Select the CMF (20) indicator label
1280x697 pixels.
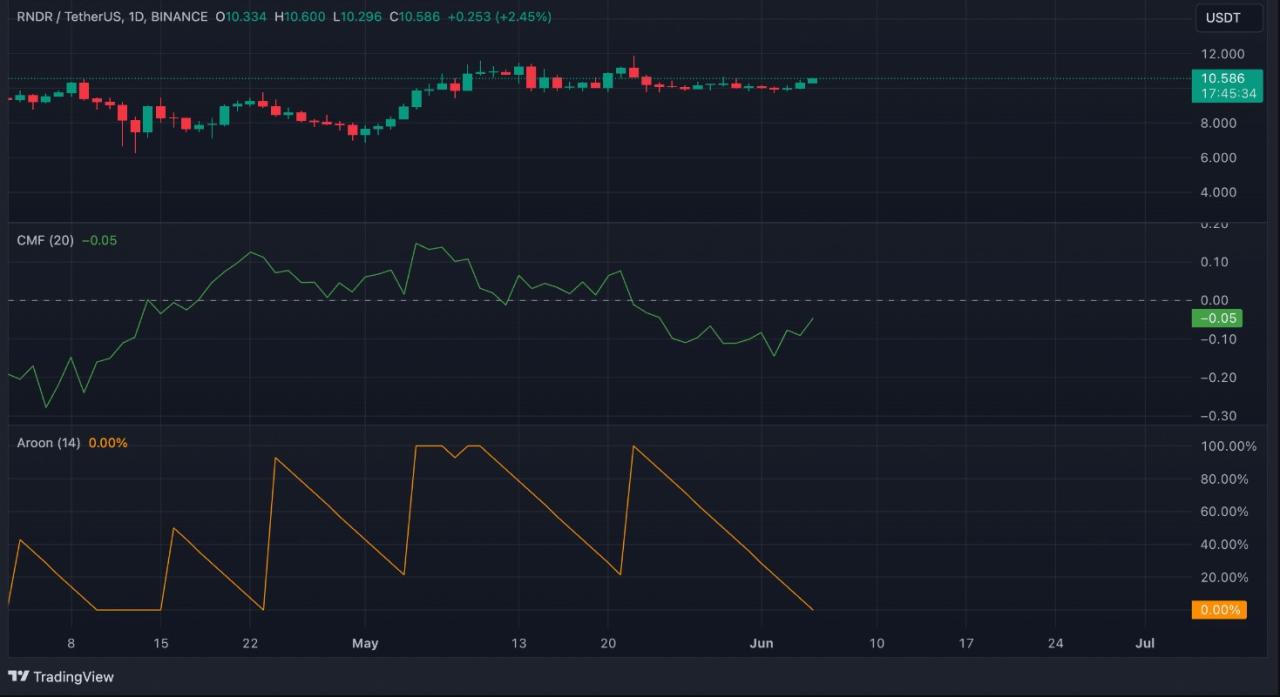pyautogui.click(x=45, y=240)
